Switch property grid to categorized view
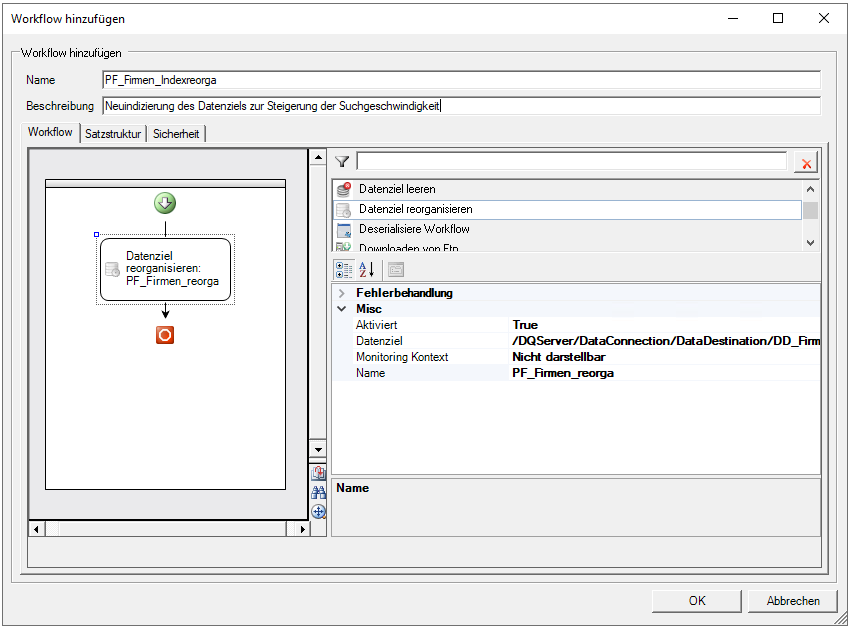851x630 pixels. coord(344,270)
